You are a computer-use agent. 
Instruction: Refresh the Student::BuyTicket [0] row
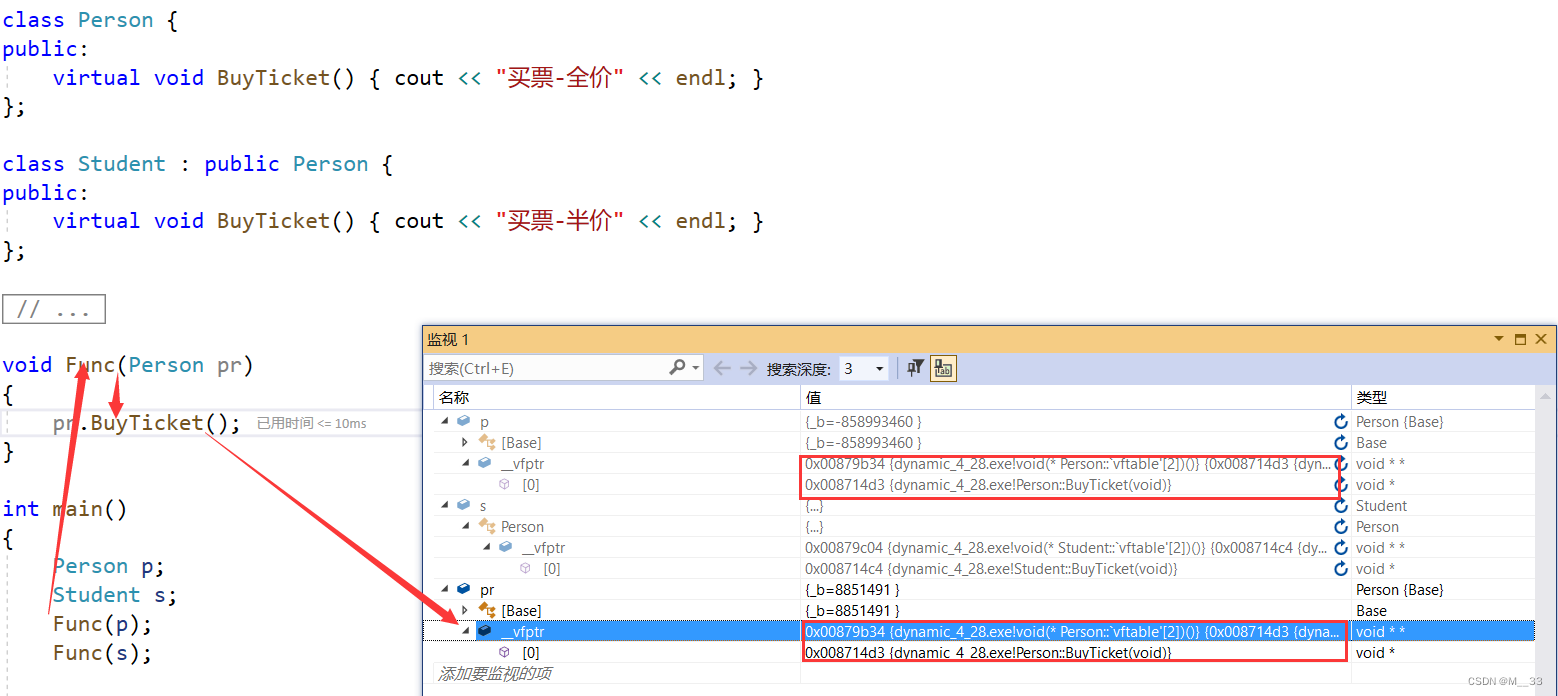pyautogui.click(x=1341, y=569)
